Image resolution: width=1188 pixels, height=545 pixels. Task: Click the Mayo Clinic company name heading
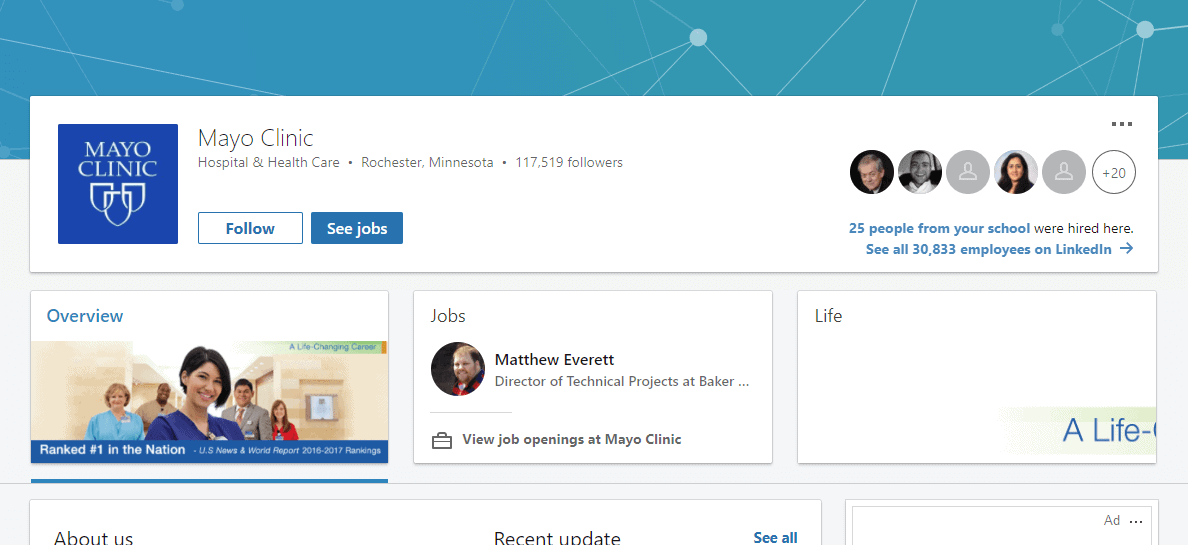point(255,138)
